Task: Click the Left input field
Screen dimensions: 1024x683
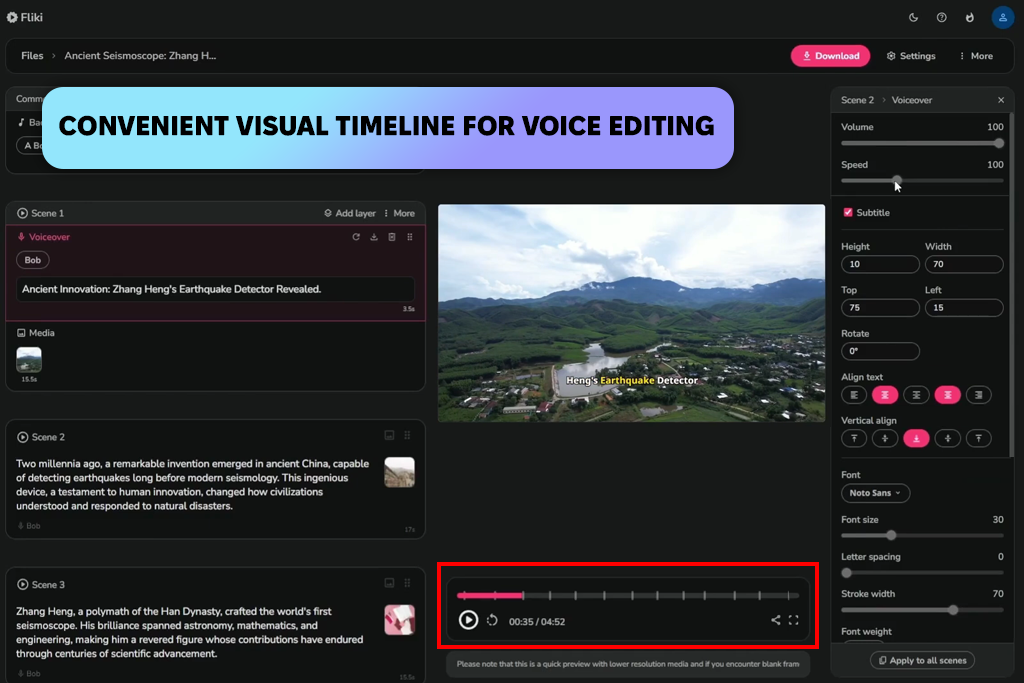Action: click(964, 308)
